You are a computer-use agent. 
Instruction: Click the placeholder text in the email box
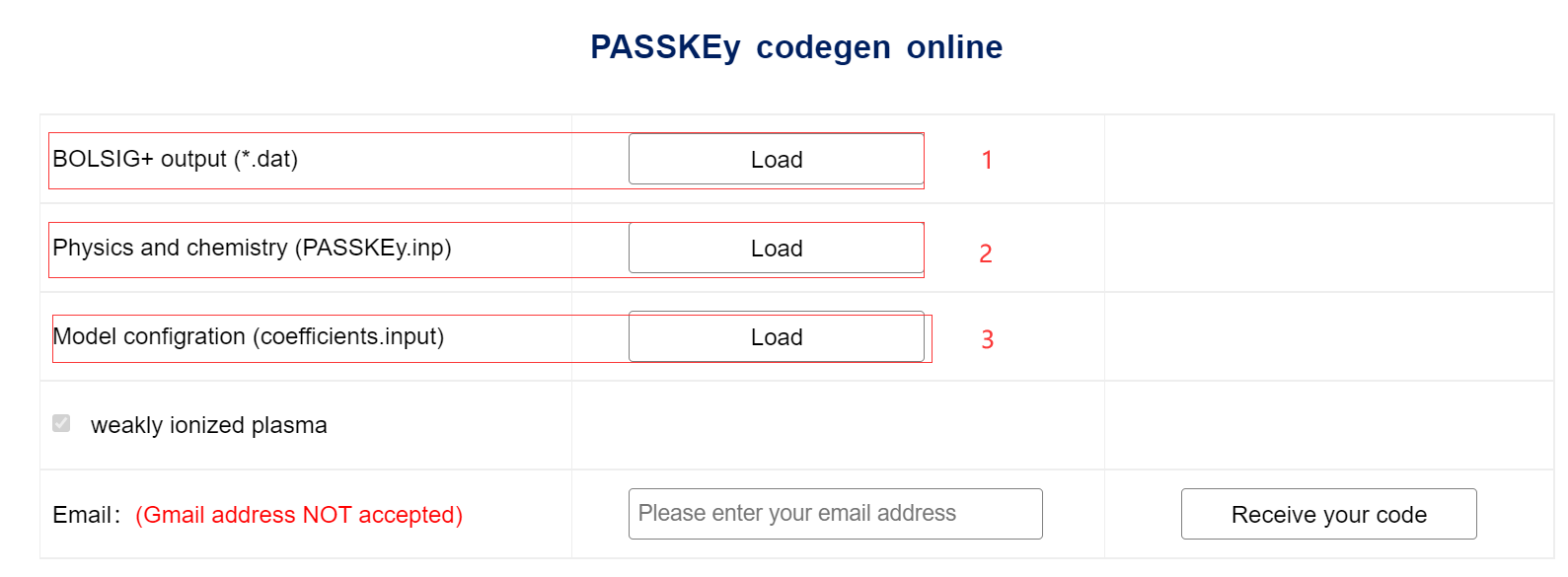(796, 513)
